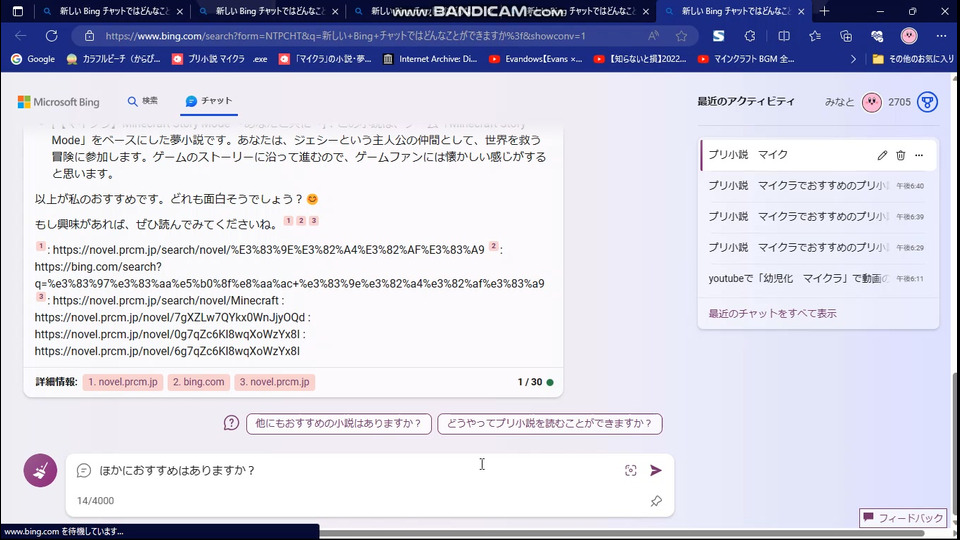Open source 1. novel.prcm.jp
960x540 pixels.
click(122, 382)
